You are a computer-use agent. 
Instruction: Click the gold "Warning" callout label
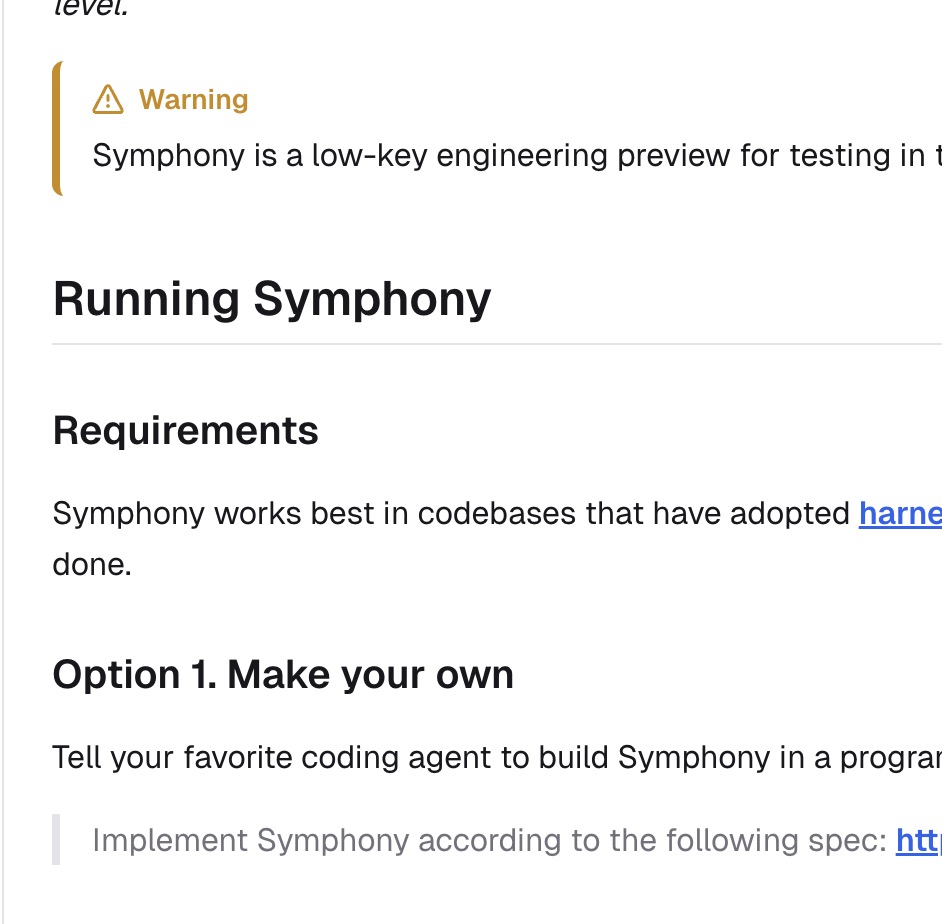click(x=193, y=100)
